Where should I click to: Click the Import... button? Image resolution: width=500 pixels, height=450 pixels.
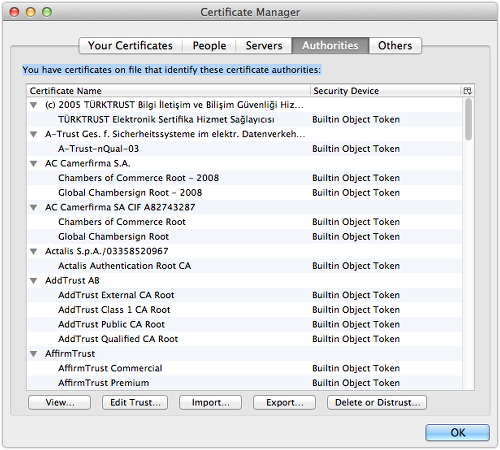[211, 403]
